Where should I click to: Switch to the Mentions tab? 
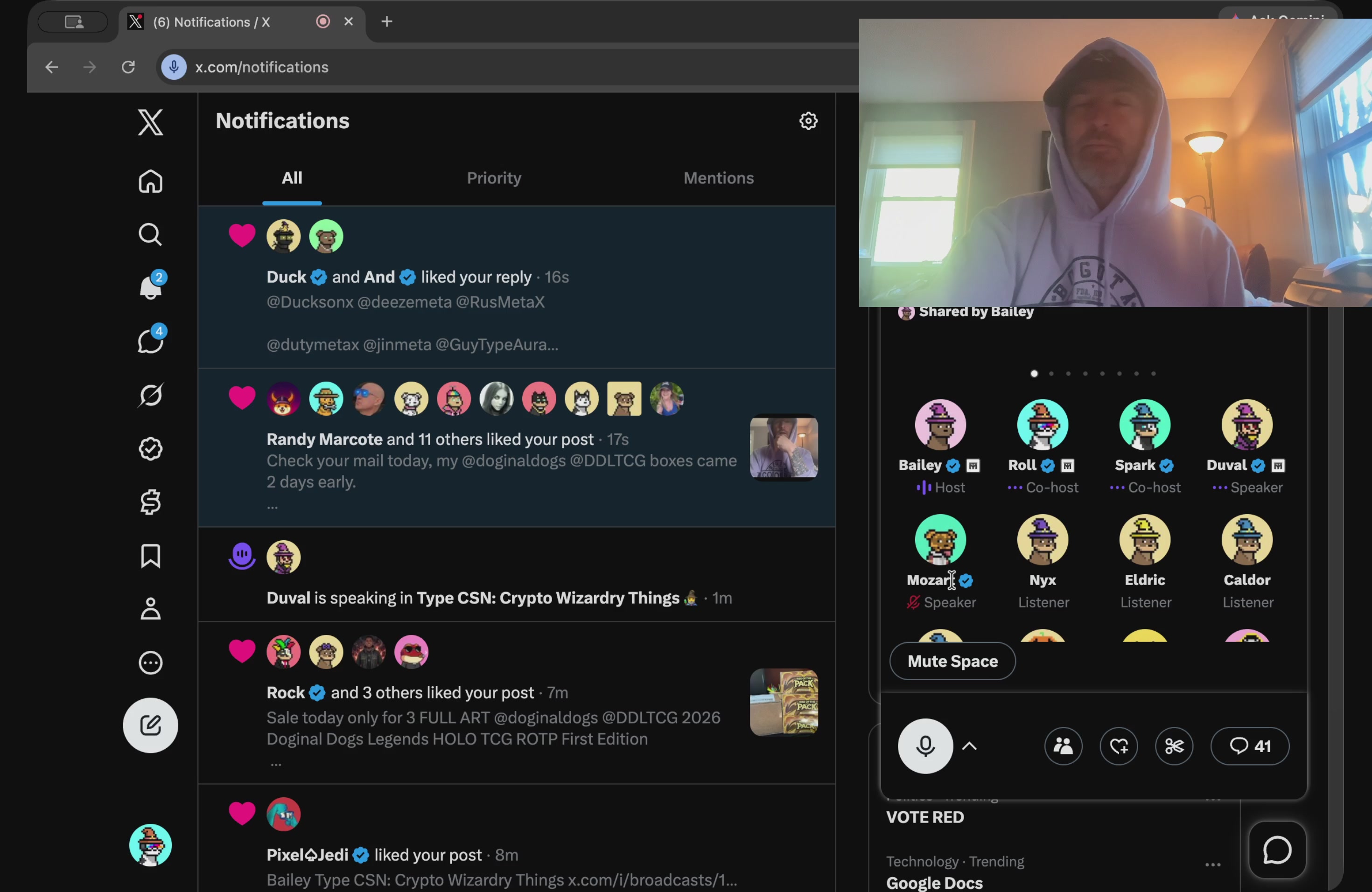coord(718,178)
